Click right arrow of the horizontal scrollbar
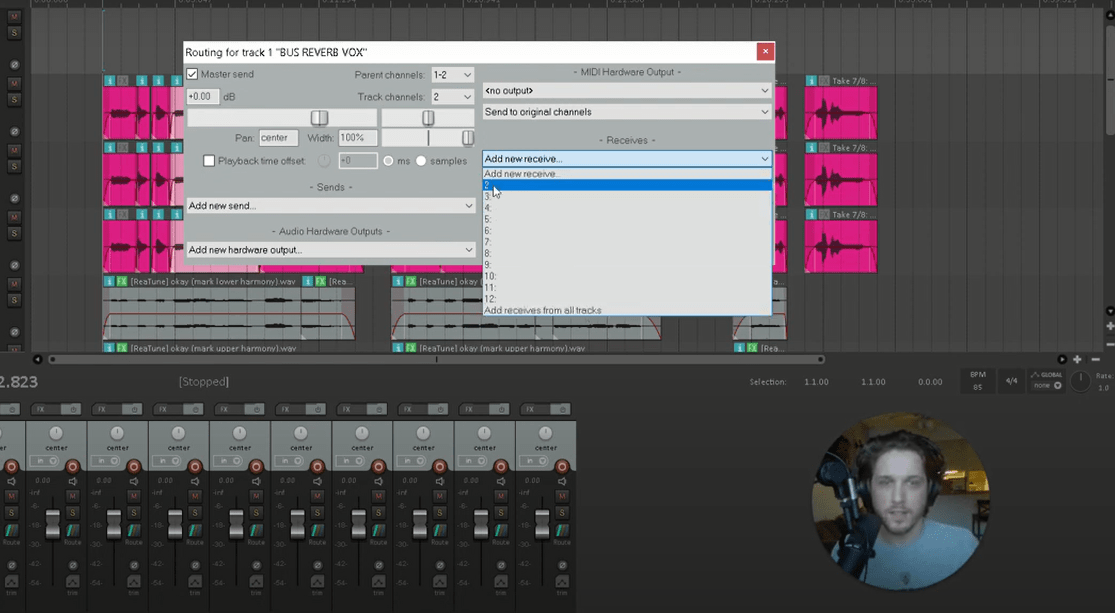Viewport: 1115px width, 613px height. 1062,360
